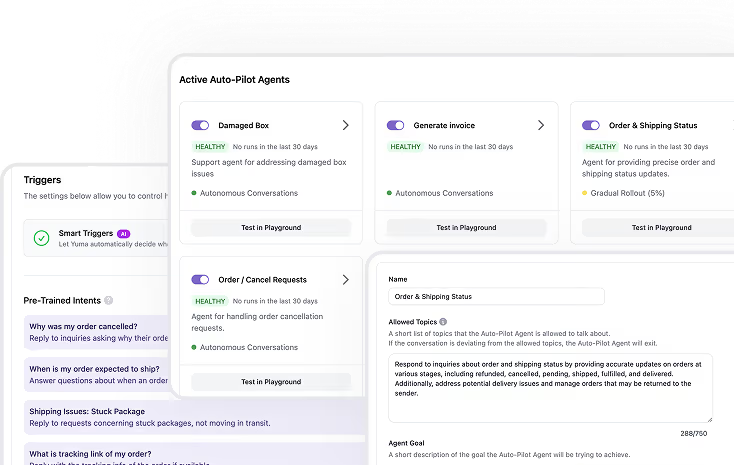Viewport: 734px width, 465px height.
Task: Click the '288/750' character counter
Action: point(693,434)
